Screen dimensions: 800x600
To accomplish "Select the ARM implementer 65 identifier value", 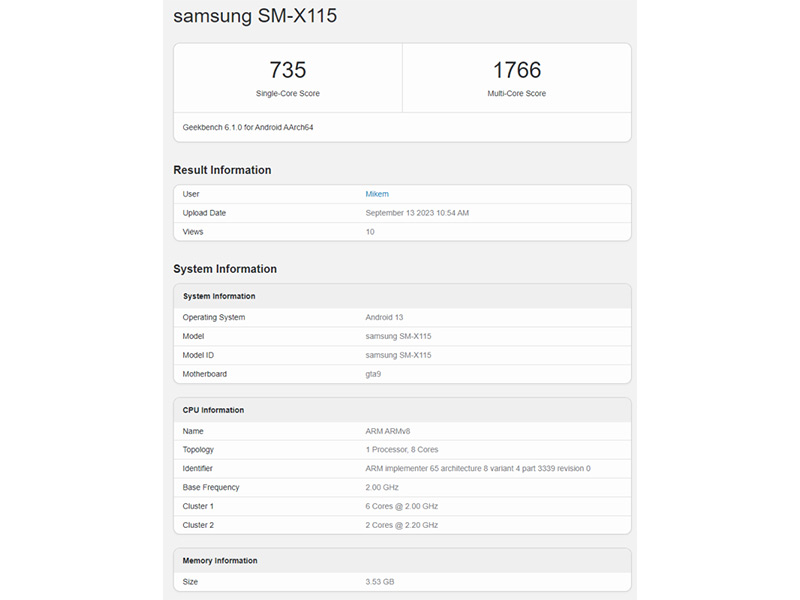I will [478, 468].
